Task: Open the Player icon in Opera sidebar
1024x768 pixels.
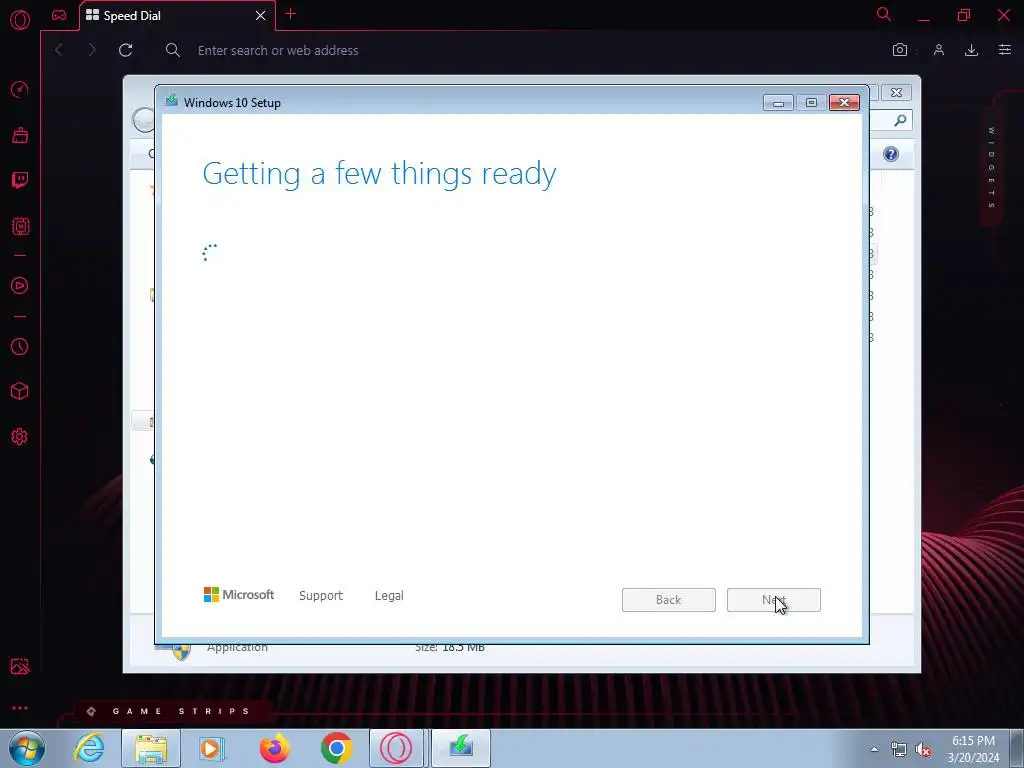Action: pyautogui.click(x=20, y=285)
